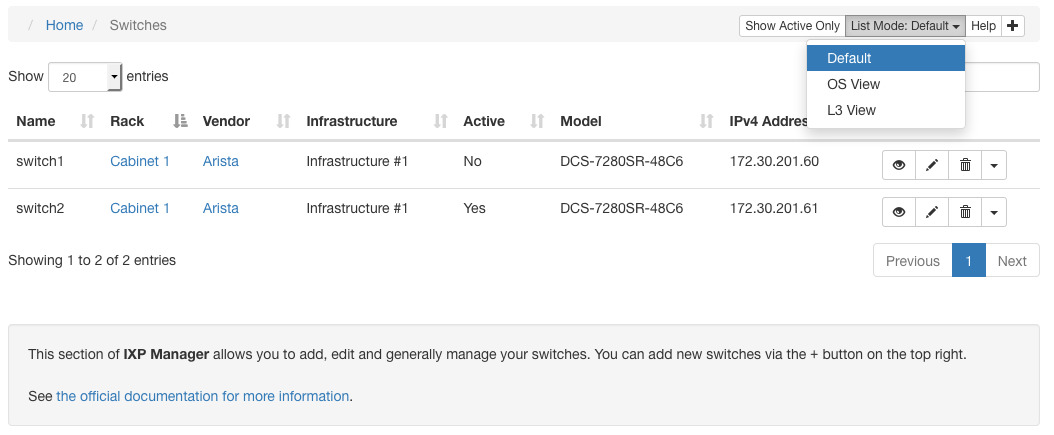Open switch2 more-actions dropdown caret

pyautogui.click(x=994, y=212)
